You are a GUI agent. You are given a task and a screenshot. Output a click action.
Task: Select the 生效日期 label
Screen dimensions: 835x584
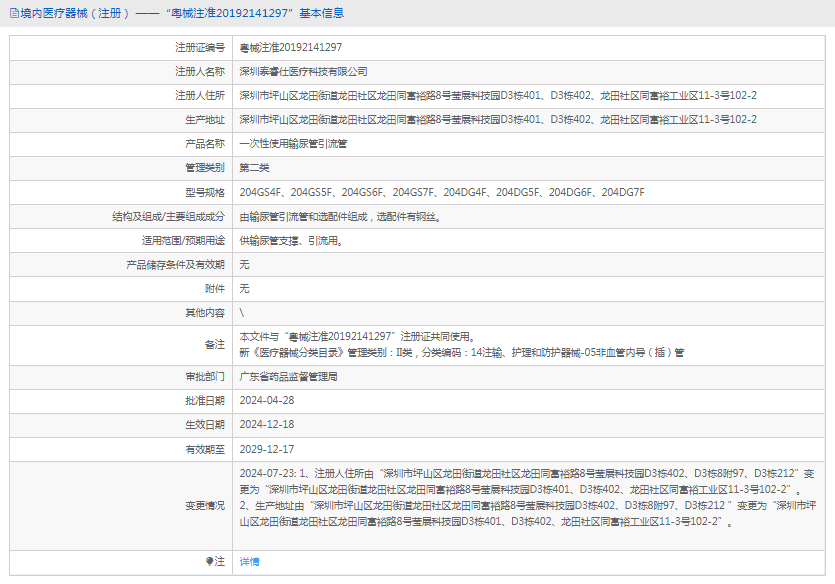pyautogui.click(x=205, y=425)
